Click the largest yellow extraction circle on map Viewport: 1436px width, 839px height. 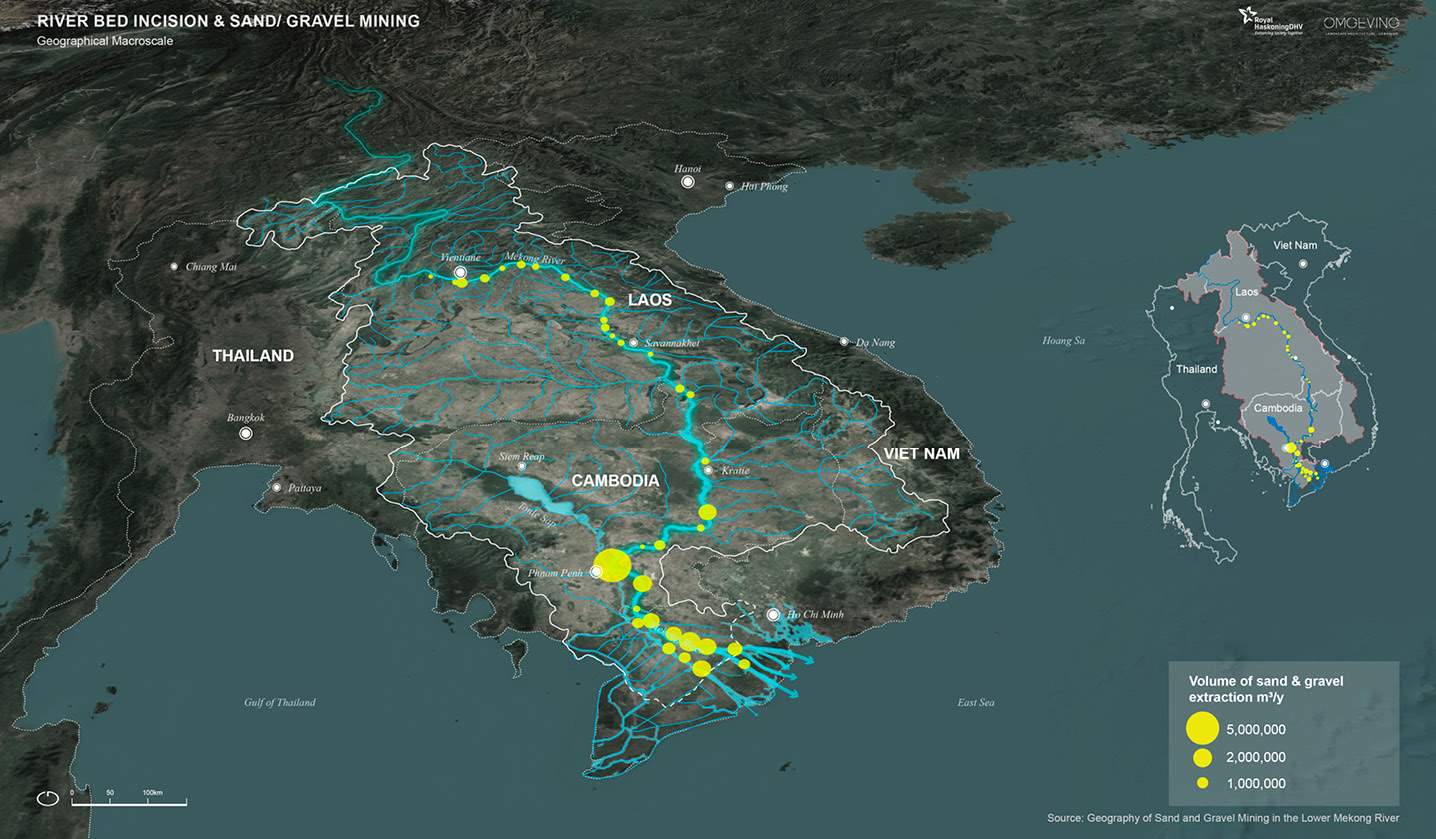coord(612,565)
